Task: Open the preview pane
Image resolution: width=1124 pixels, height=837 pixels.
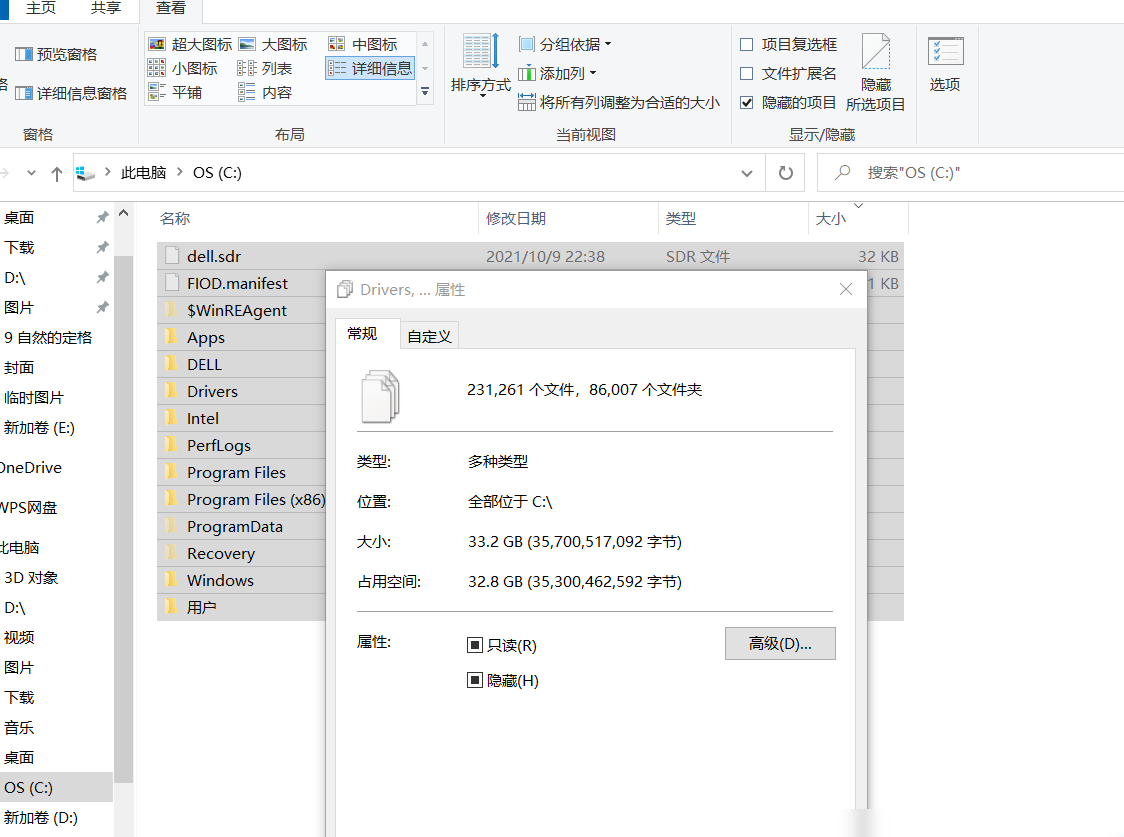Action: (x=56, y=54)
